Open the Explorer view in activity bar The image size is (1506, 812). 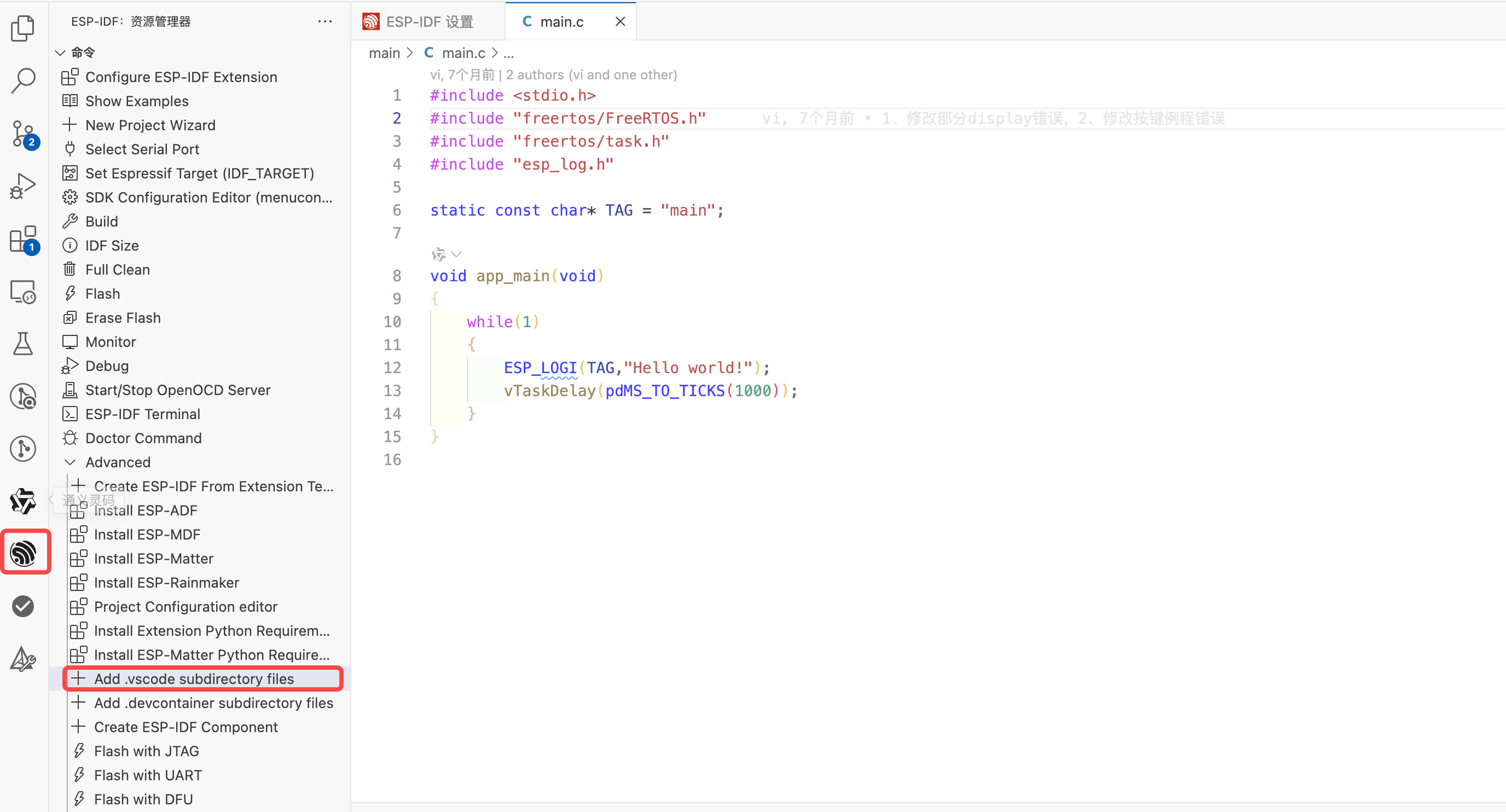coord(23,27)
